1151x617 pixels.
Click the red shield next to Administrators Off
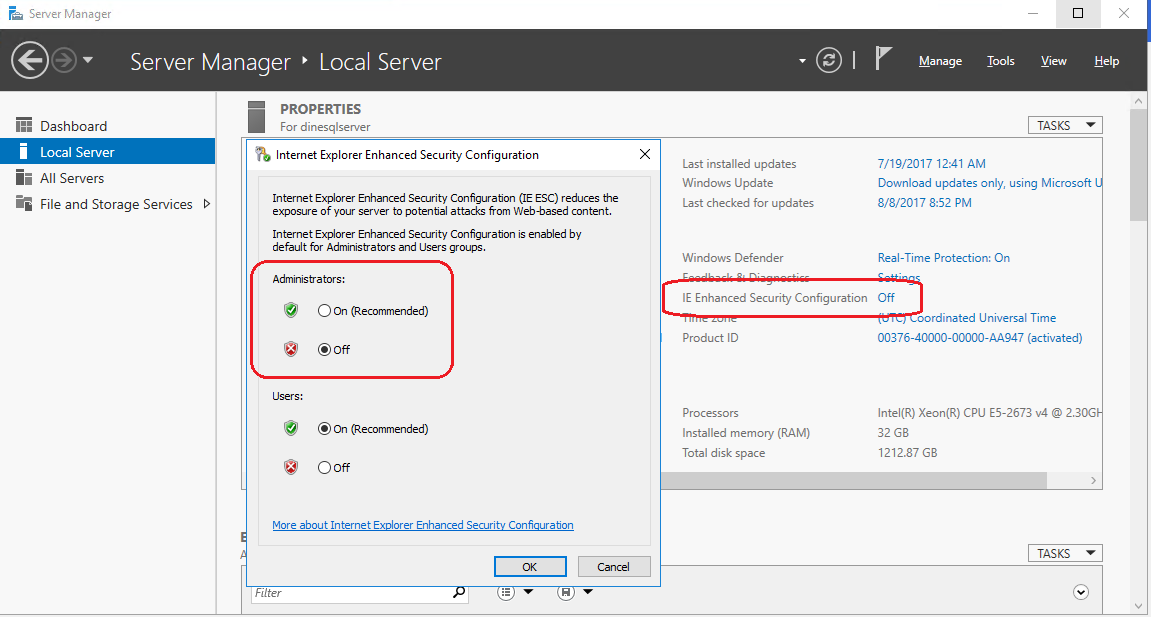[291, 349]
